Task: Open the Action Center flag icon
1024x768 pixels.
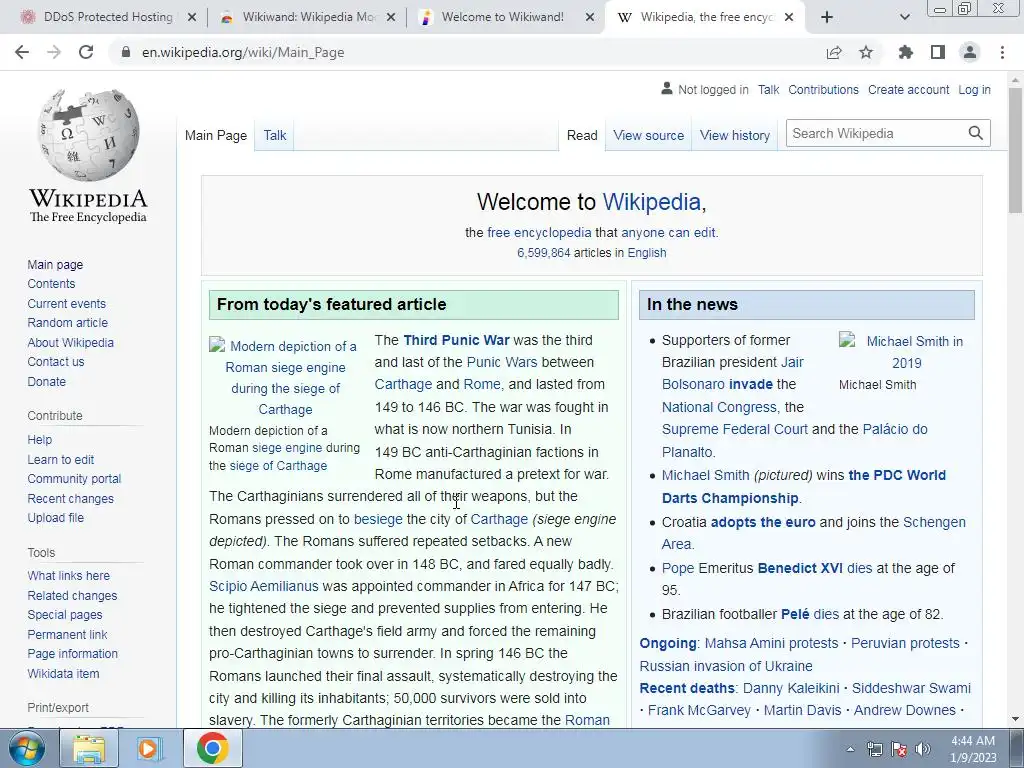Action: point(899,749)
